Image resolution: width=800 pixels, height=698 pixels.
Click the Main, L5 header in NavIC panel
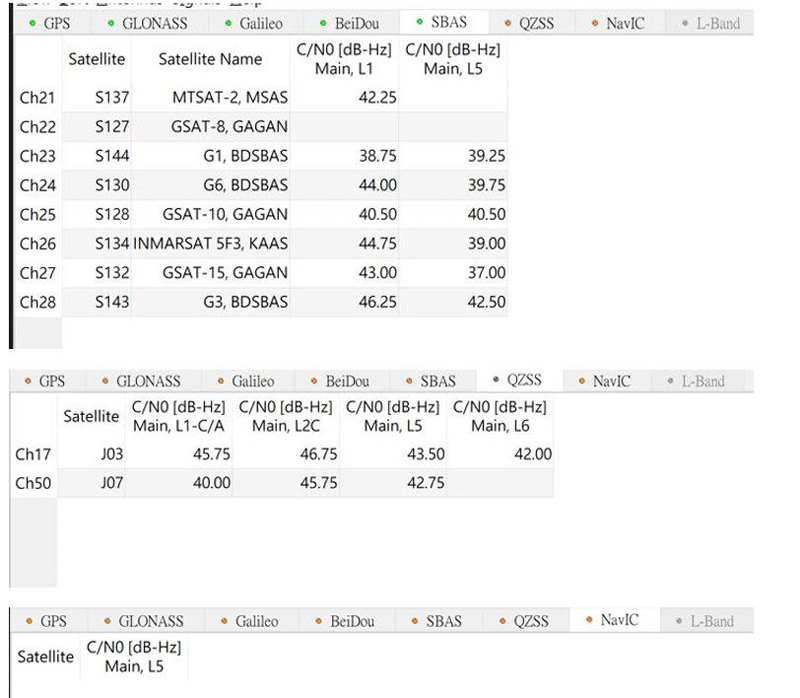click(134, 657)
